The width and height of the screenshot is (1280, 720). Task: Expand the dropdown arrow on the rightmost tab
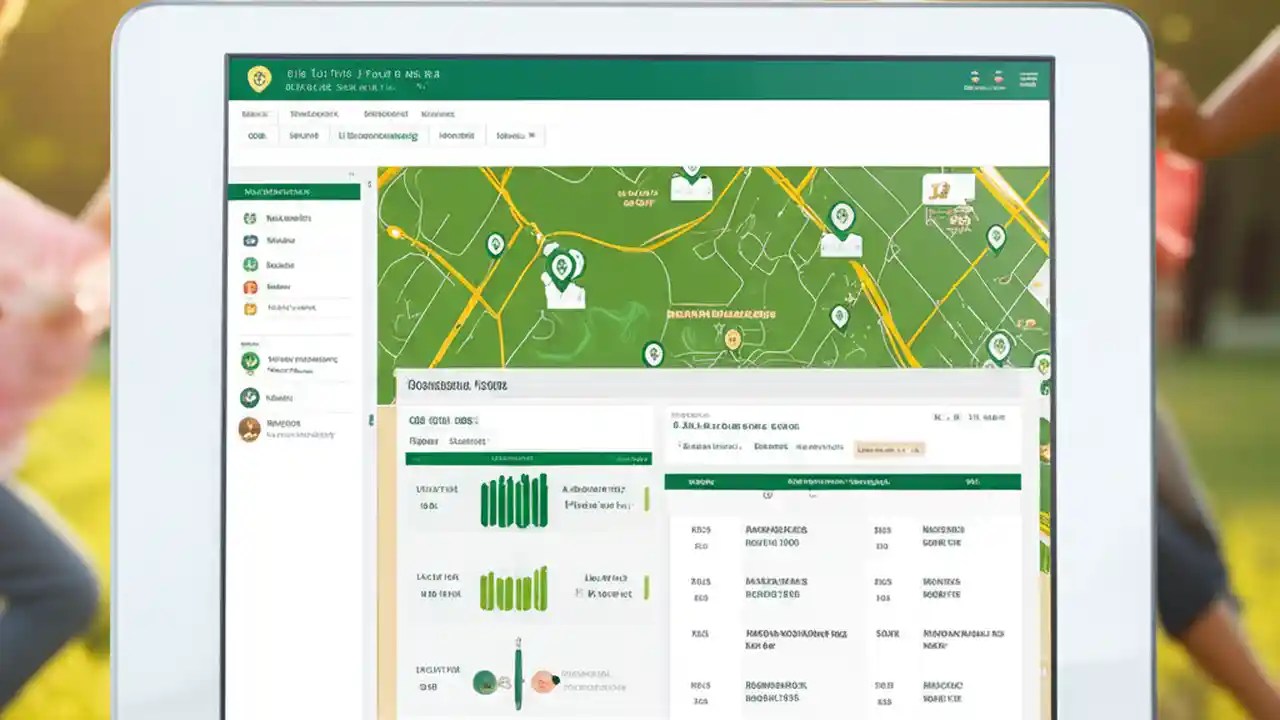(x=532, y=135)
